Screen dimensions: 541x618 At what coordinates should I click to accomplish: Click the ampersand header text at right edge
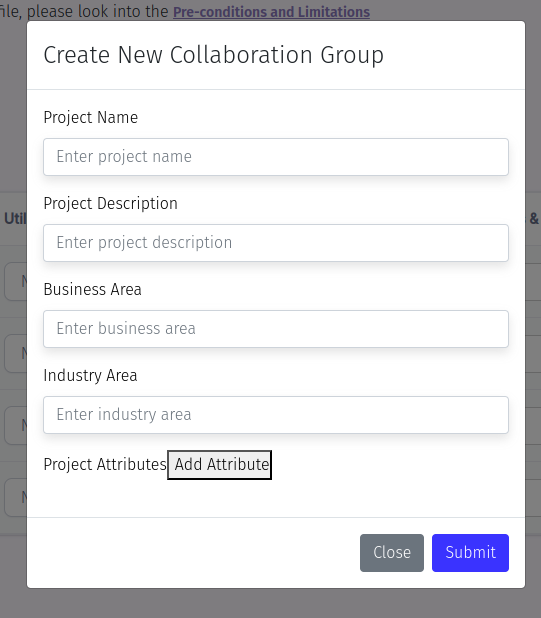(534, 218)
